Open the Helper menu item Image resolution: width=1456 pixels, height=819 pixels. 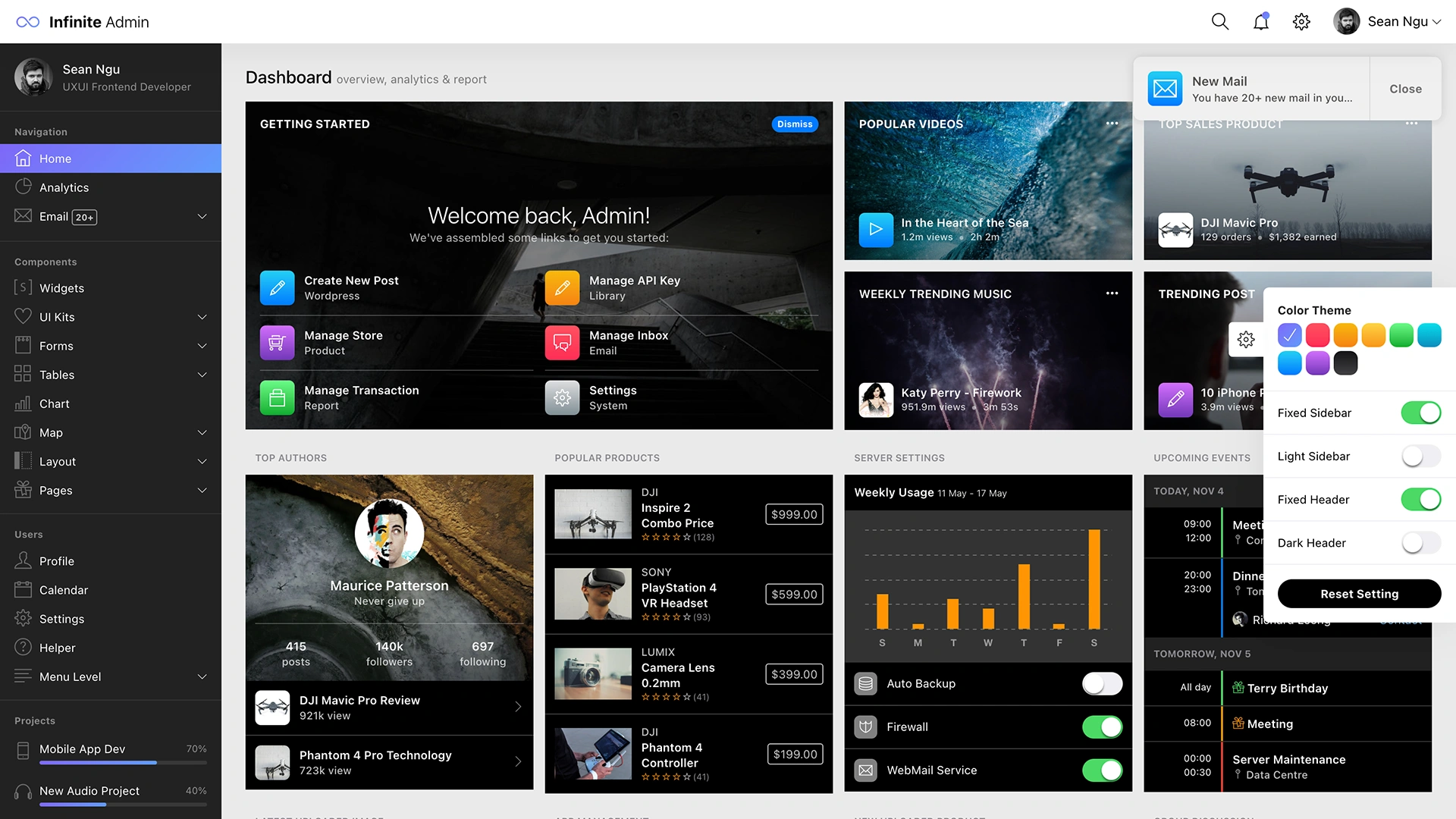click(111, 648)
